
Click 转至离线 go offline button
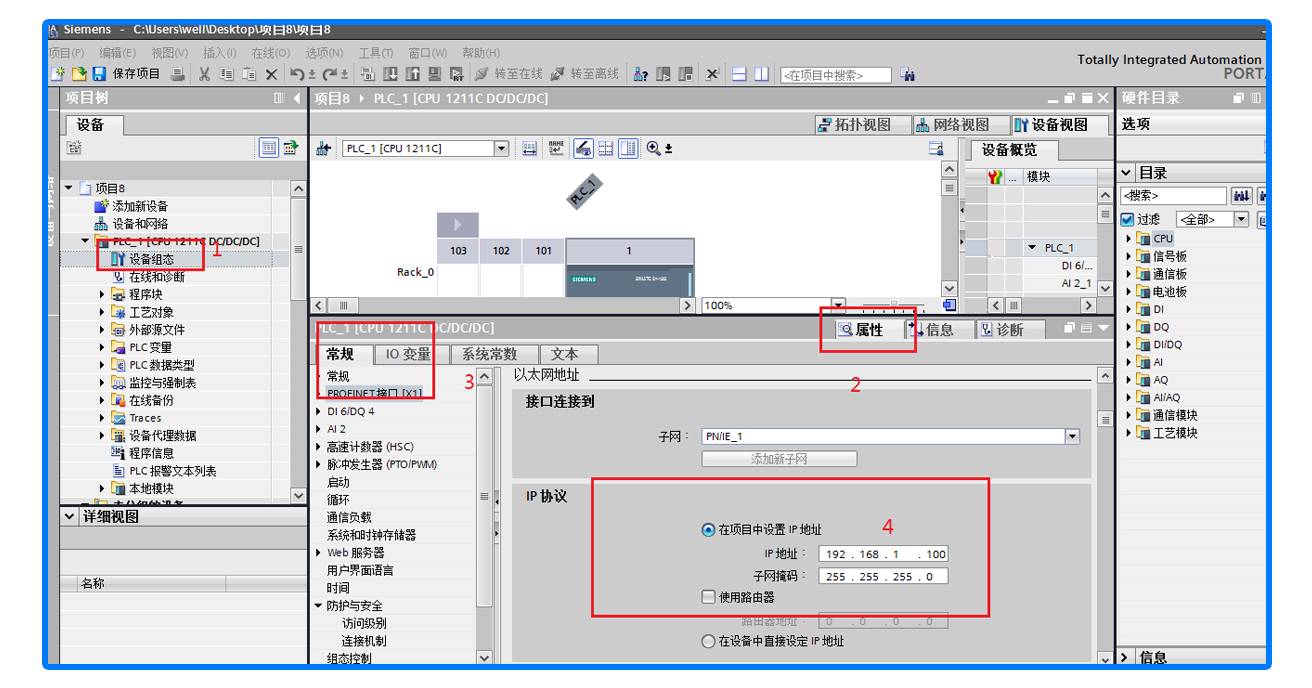pos(586,74)
